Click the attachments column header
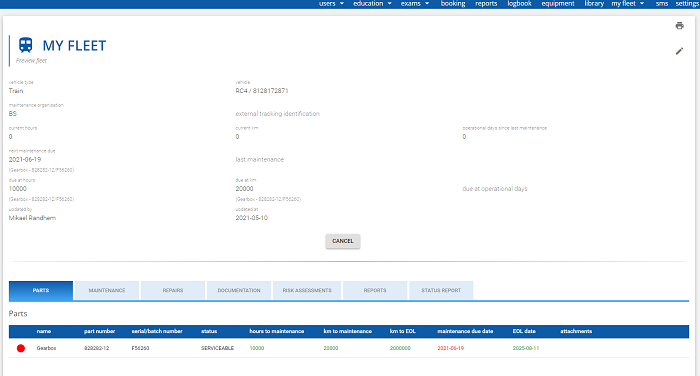This screenshot has width=700, height=376. click(576, 331)
